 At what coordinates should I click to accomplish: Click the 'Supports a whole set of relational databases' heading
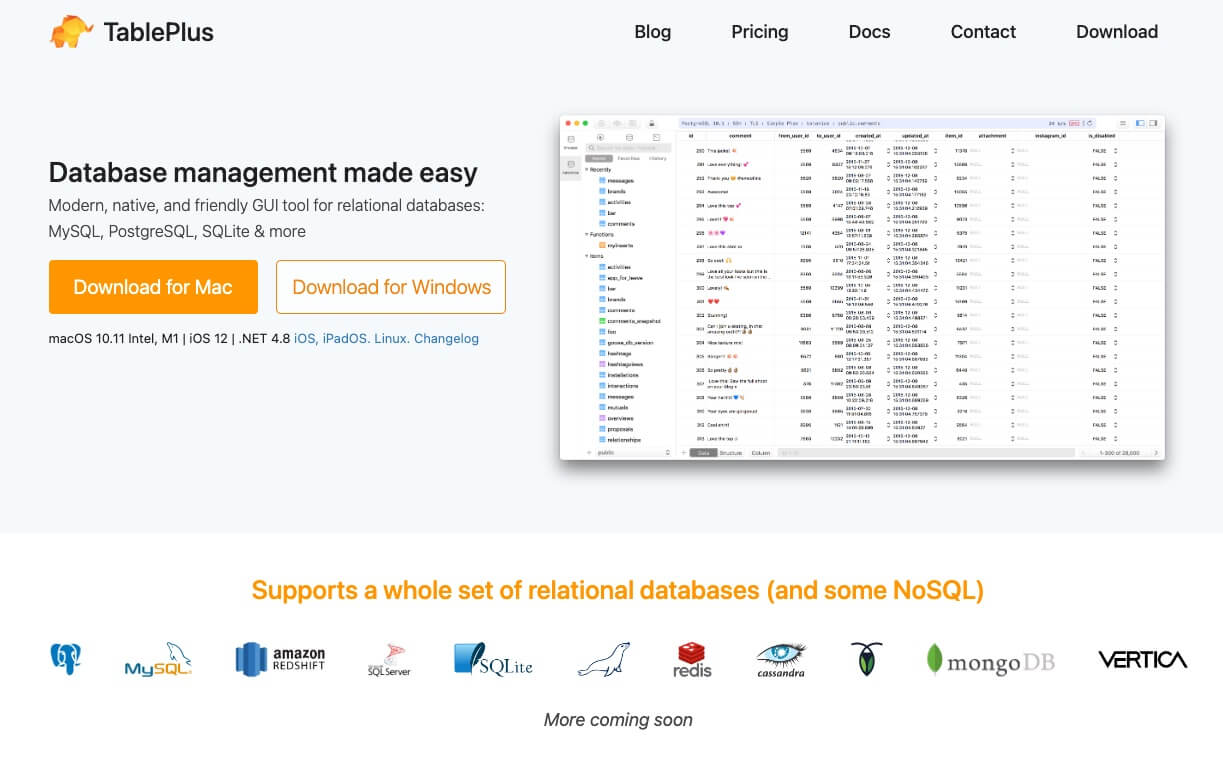click(x=617, y=590)
